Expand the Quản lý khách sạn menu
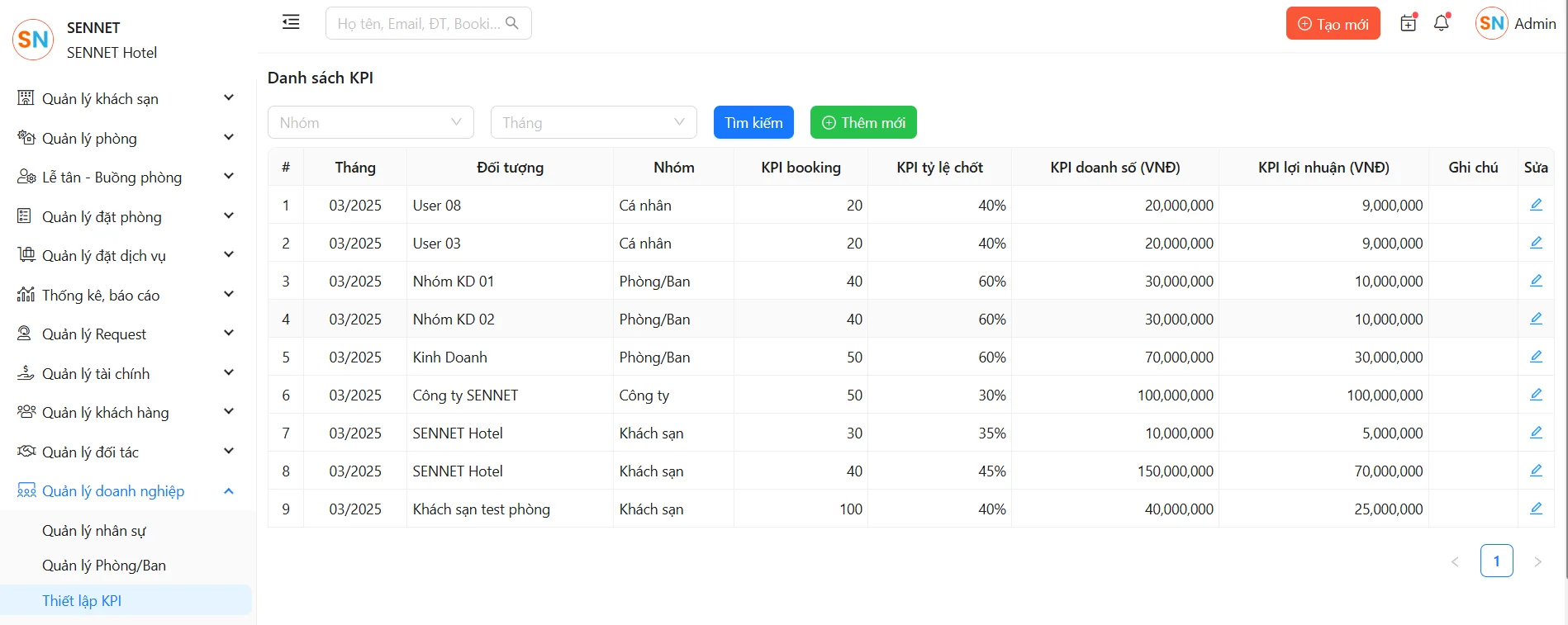The image size is (1568, 625). [x=126, y=99]
